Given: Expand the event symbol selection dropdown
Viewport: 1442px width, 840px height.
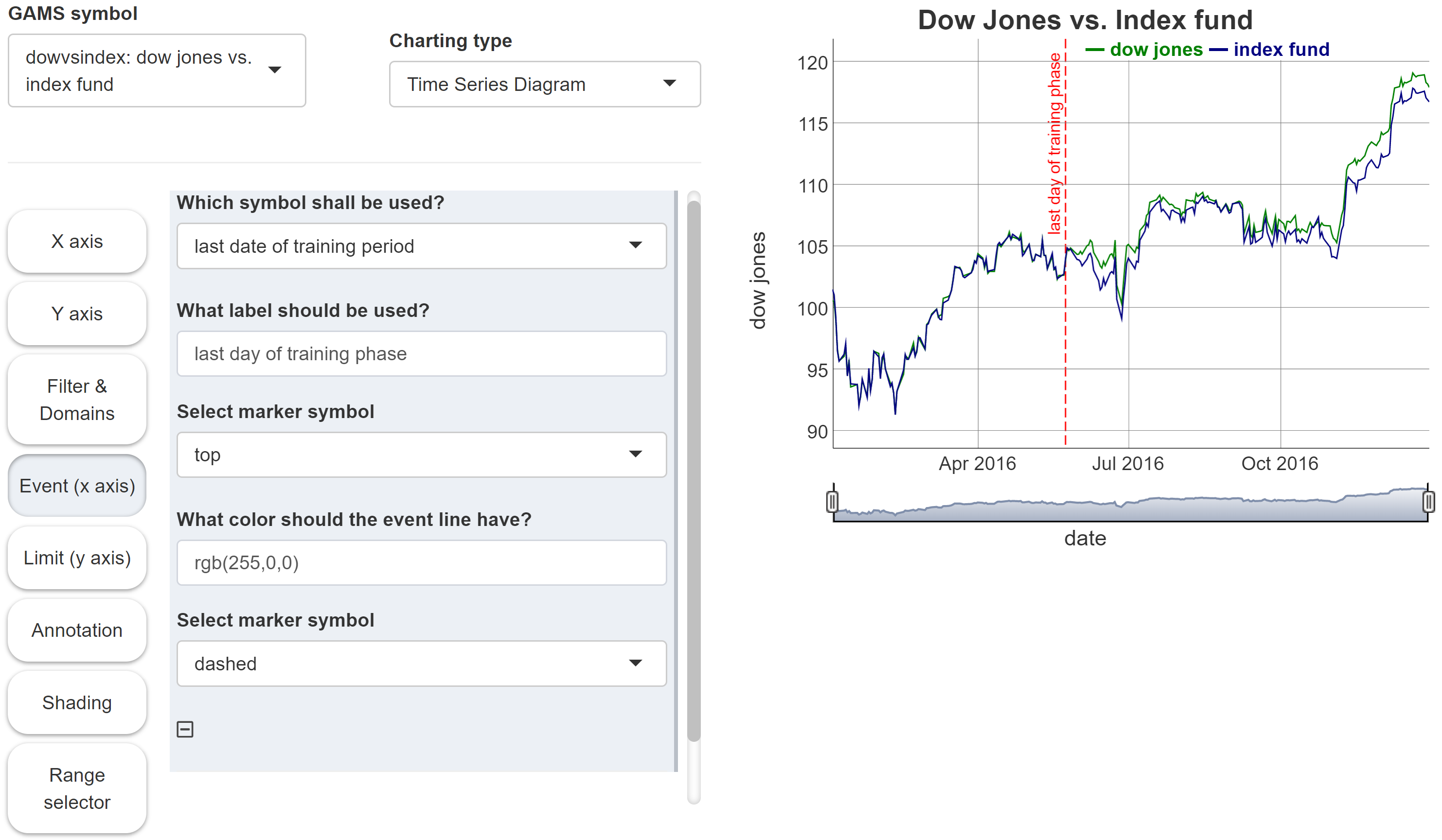Looking at the screenshot, I should click(421, 246).
